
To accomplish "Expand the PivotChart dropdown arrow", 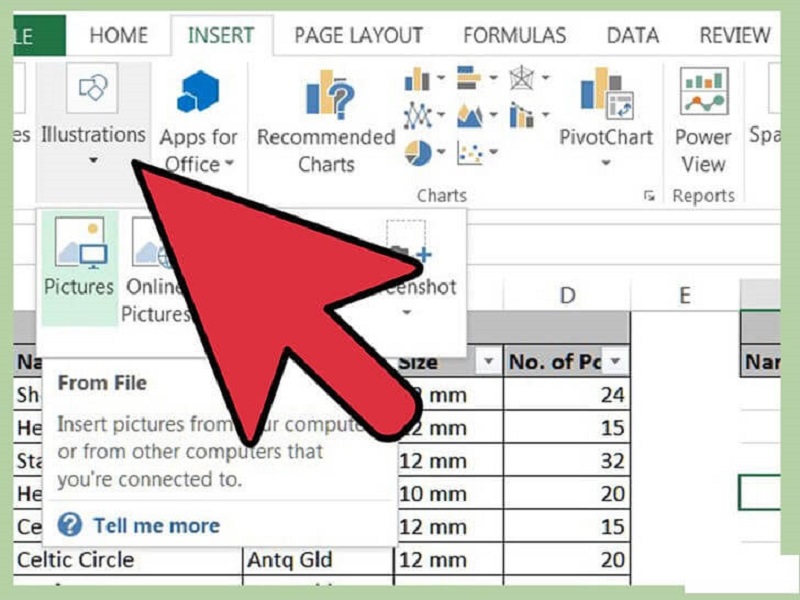I will click(x=606, y=164).
